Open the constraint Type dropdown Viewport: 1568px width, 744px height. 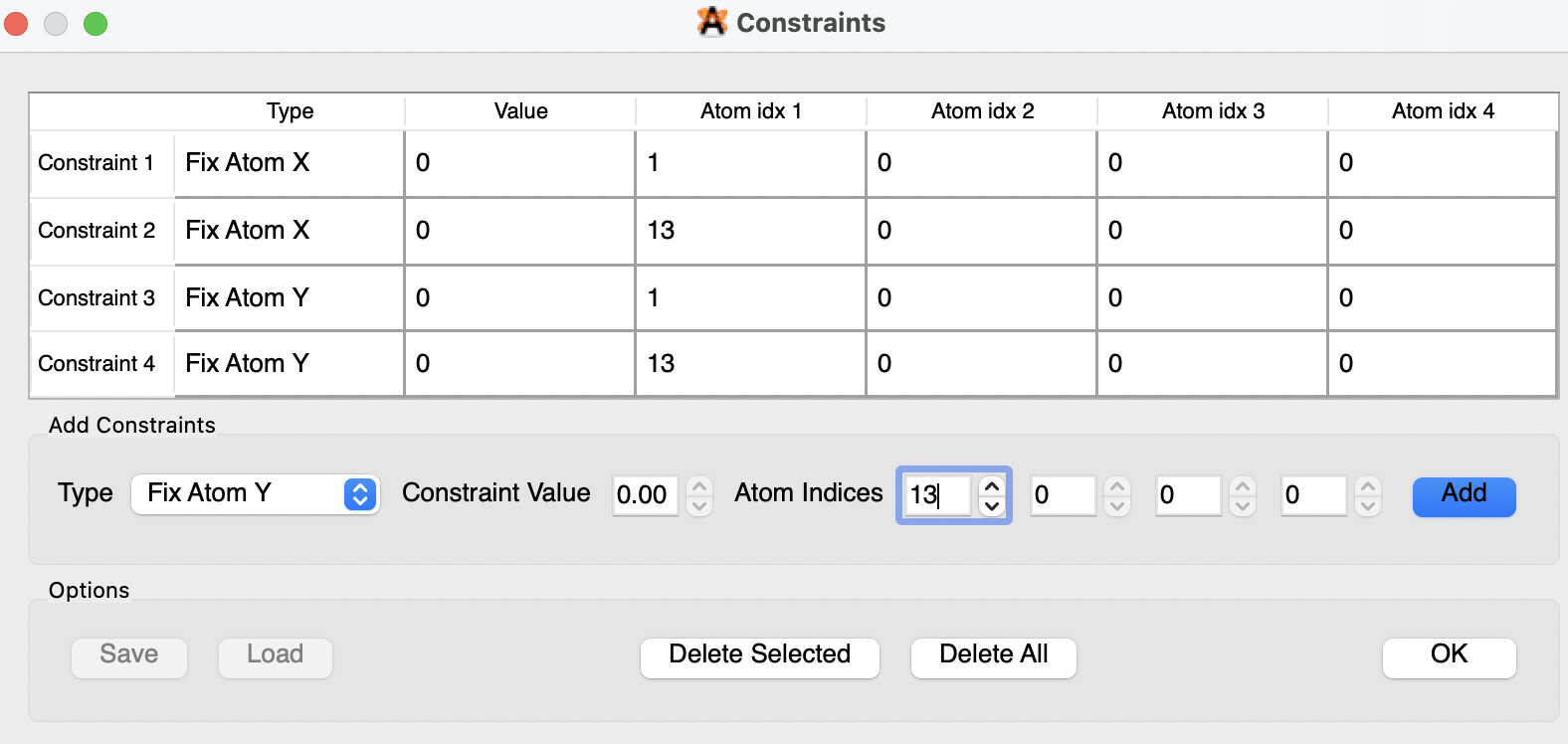pyautogui.click(x=255, y=494)
